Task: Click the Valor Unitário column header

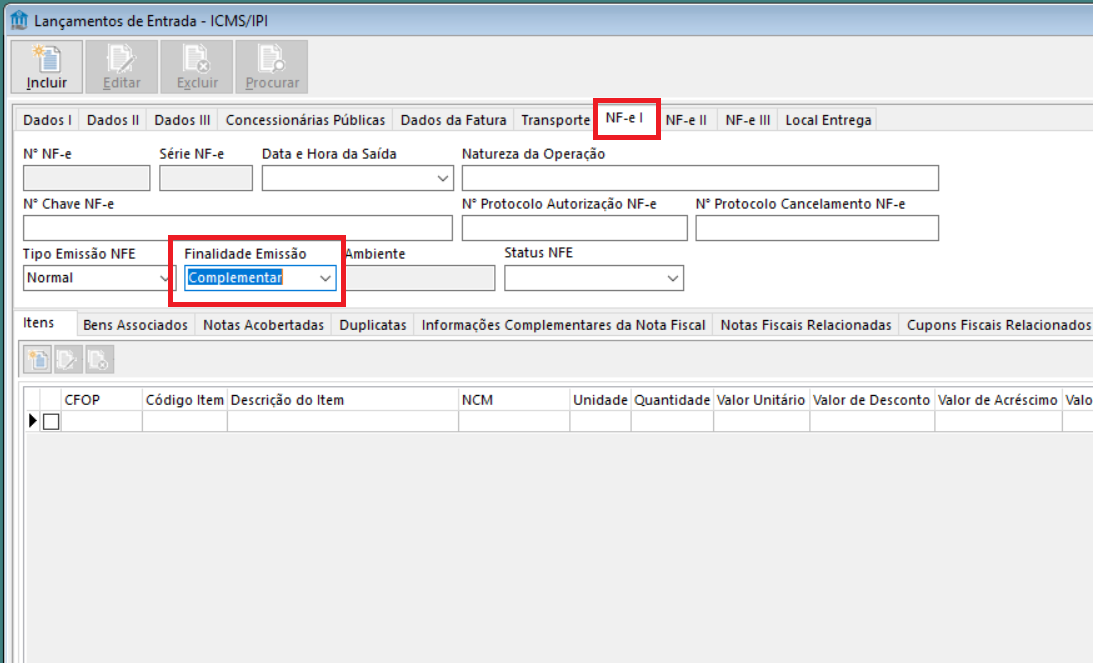Action: [761, 400]
